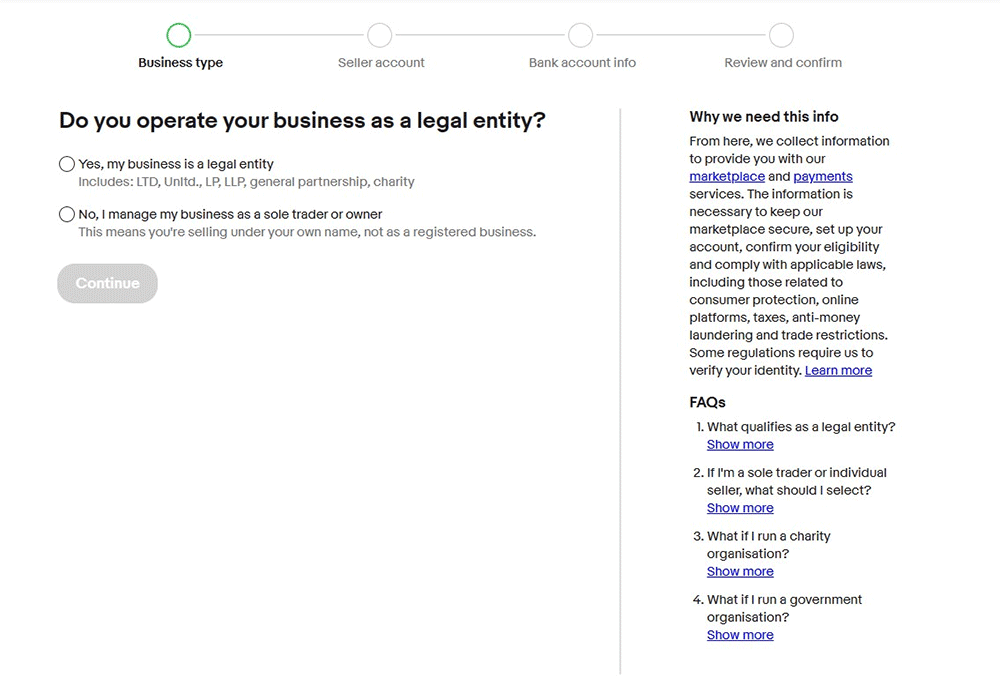Show more for government organisation FAQ

(x=740, y=635)
